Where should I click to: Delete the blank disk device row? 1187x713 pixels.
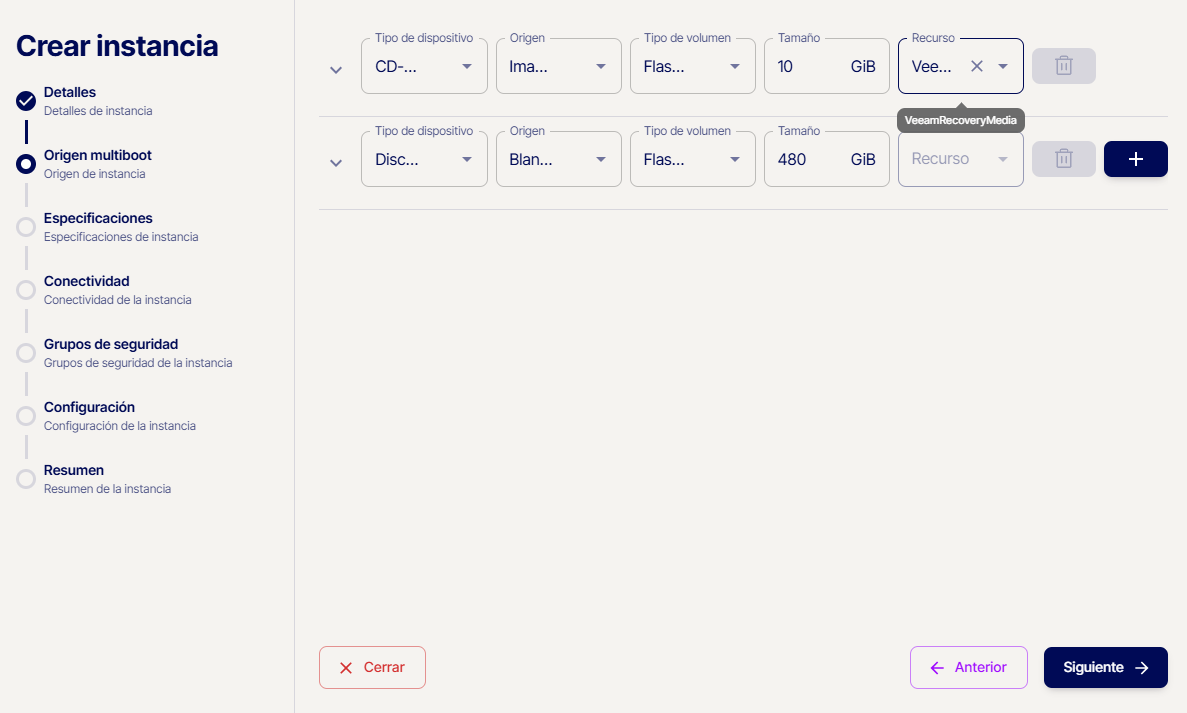point(1064,159)
